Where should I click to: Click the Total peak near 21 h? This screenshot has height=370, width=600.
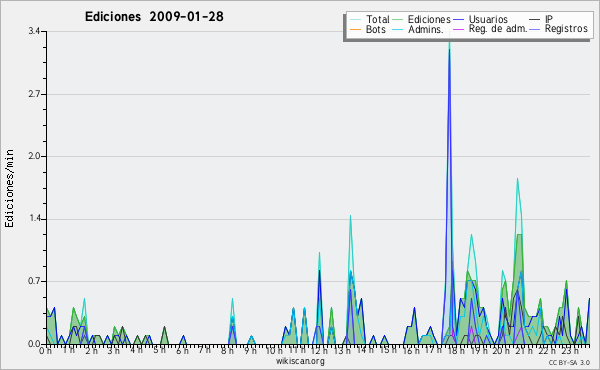[x=518, y=179]
